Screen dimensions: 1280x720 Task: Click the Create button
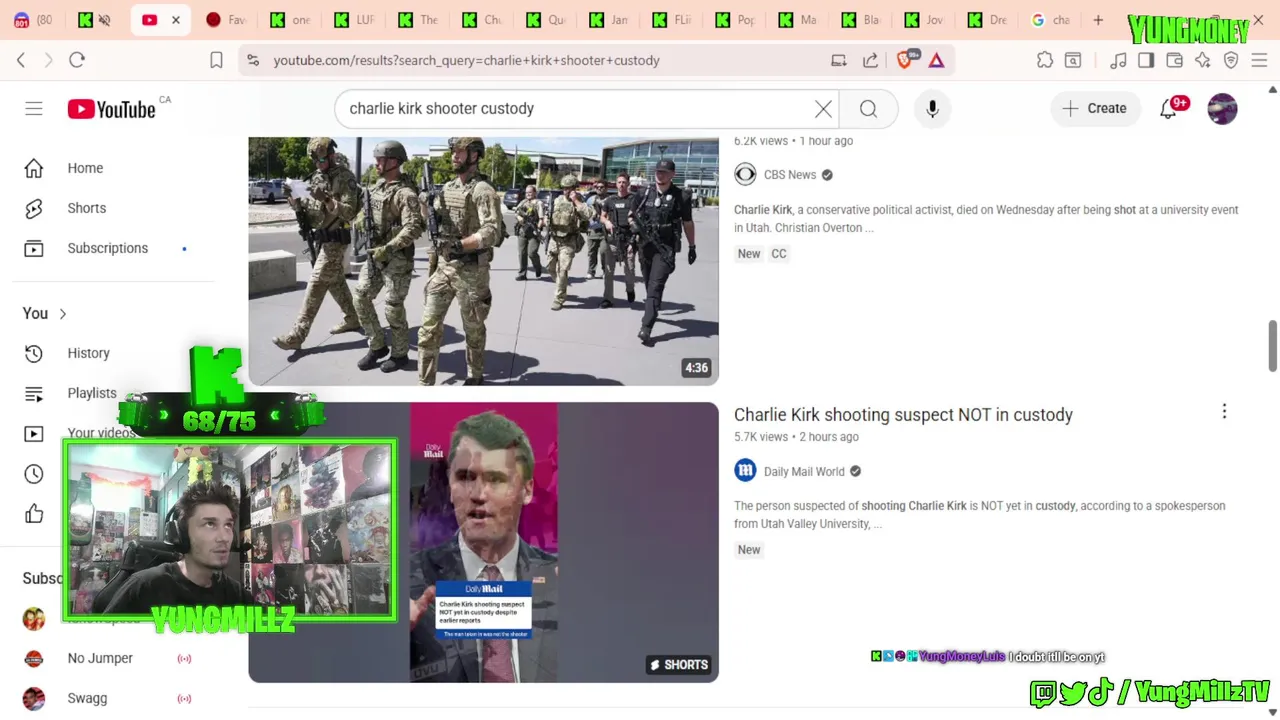pos(1094,108)
